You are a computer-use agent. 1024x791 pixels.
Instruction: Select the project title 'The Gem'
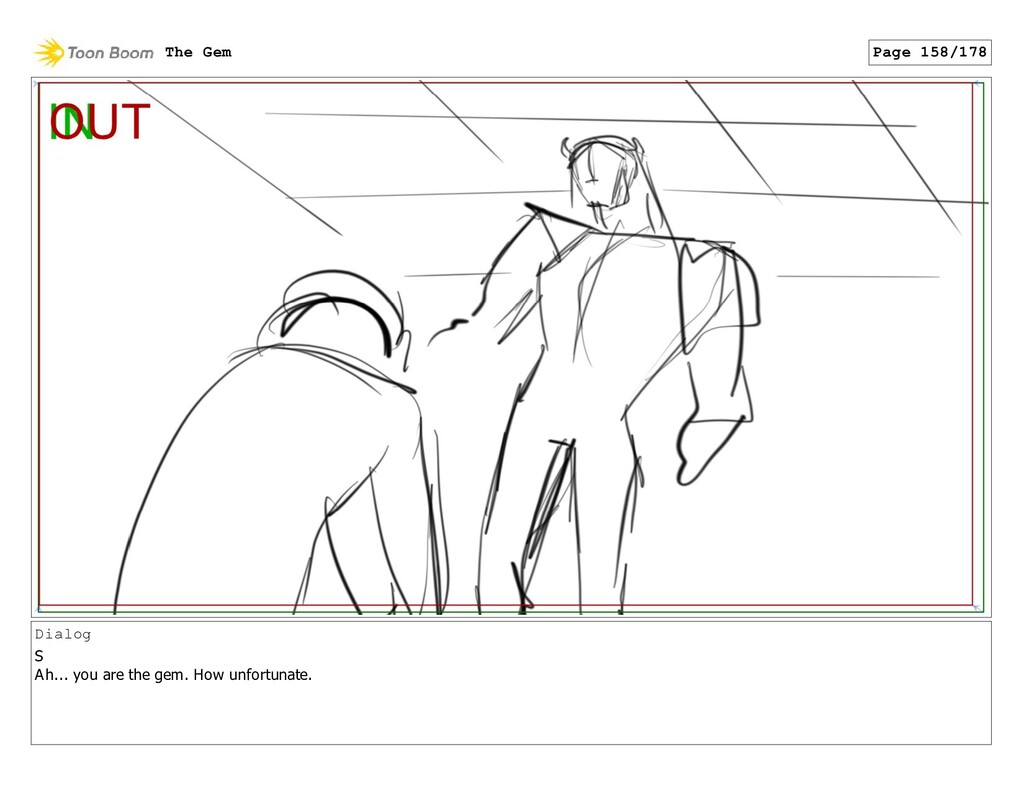pyautogui.click(x=198, y=52)
